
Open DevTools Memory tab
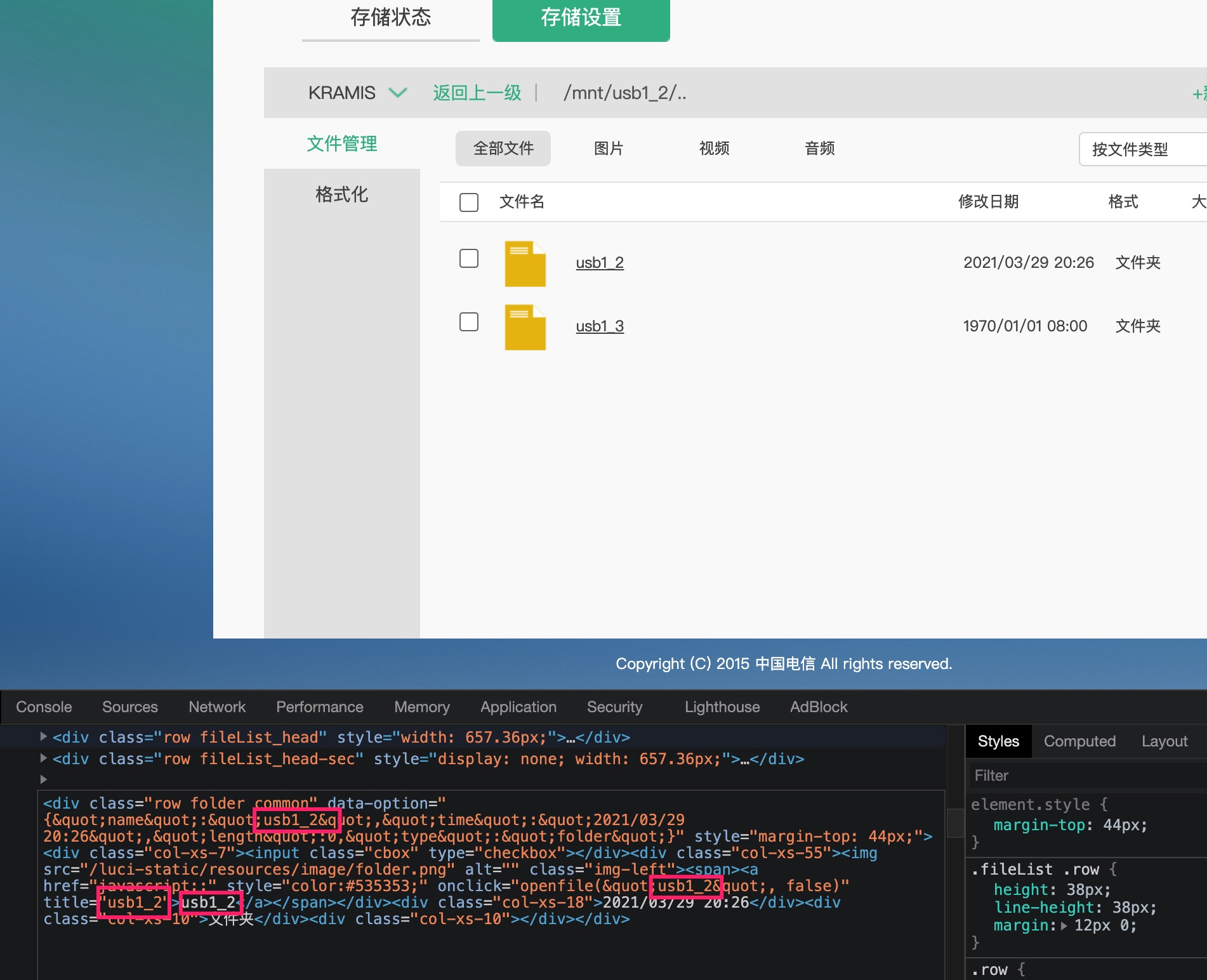422,707
